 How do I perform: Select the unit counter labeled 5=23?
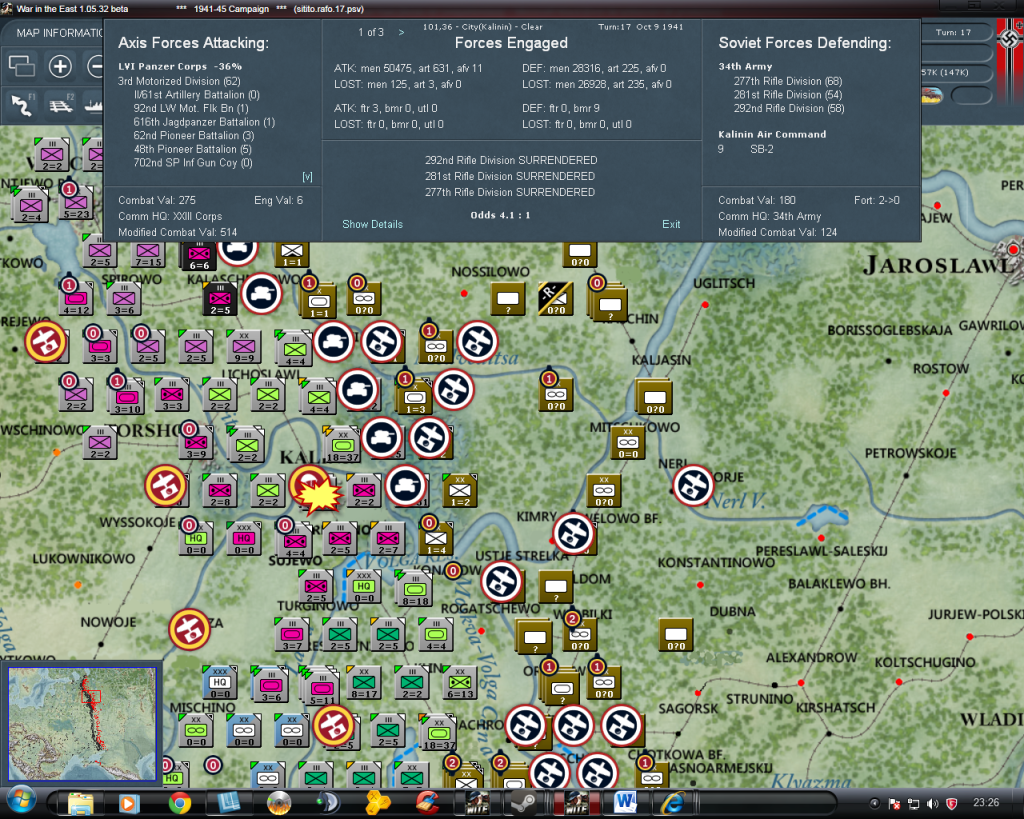coord(76,204)
